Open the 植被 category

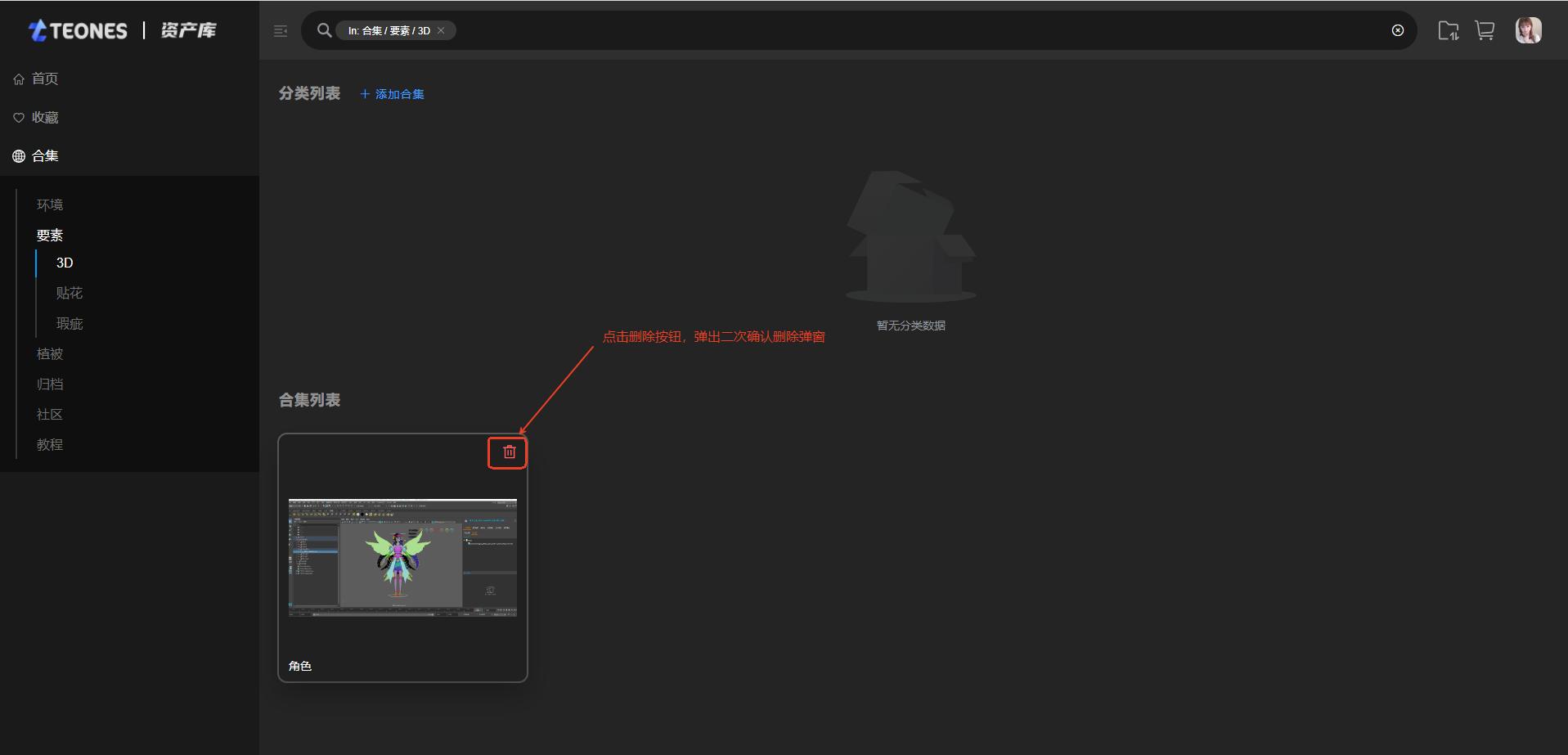(x=50, y=353)
